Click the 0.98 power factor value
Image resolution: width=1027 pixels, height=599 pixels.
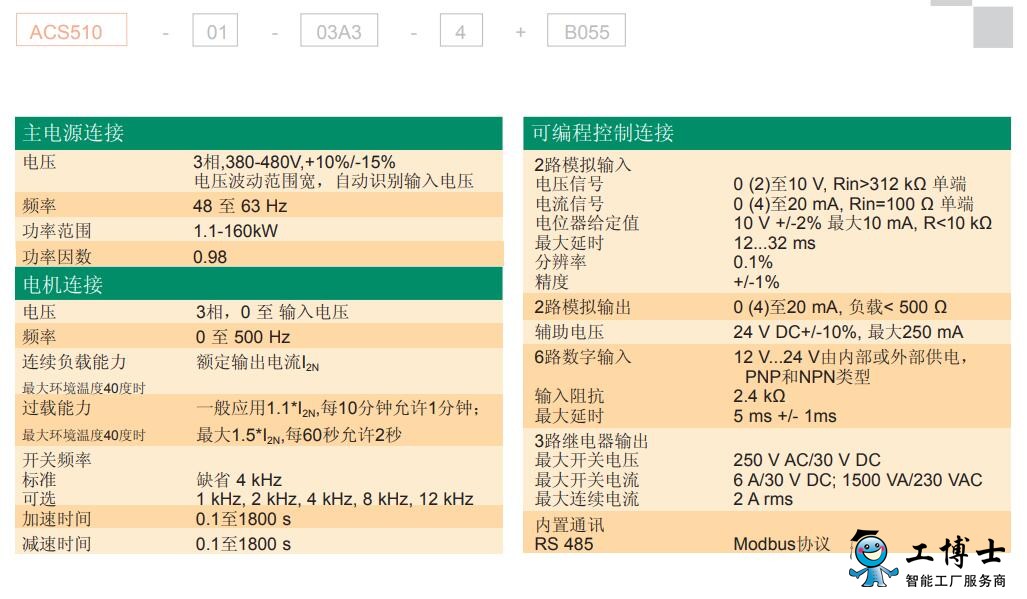tap(210, 257)
